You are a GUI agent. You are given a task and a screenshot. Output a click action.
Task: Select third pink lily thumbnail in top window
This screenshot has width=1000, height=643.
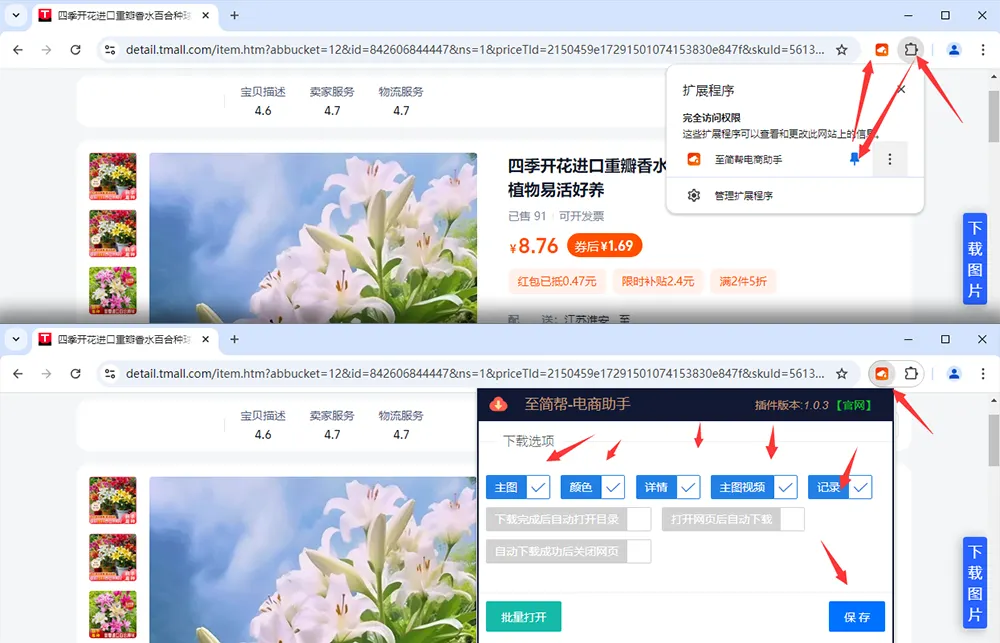tap(113, 290)
